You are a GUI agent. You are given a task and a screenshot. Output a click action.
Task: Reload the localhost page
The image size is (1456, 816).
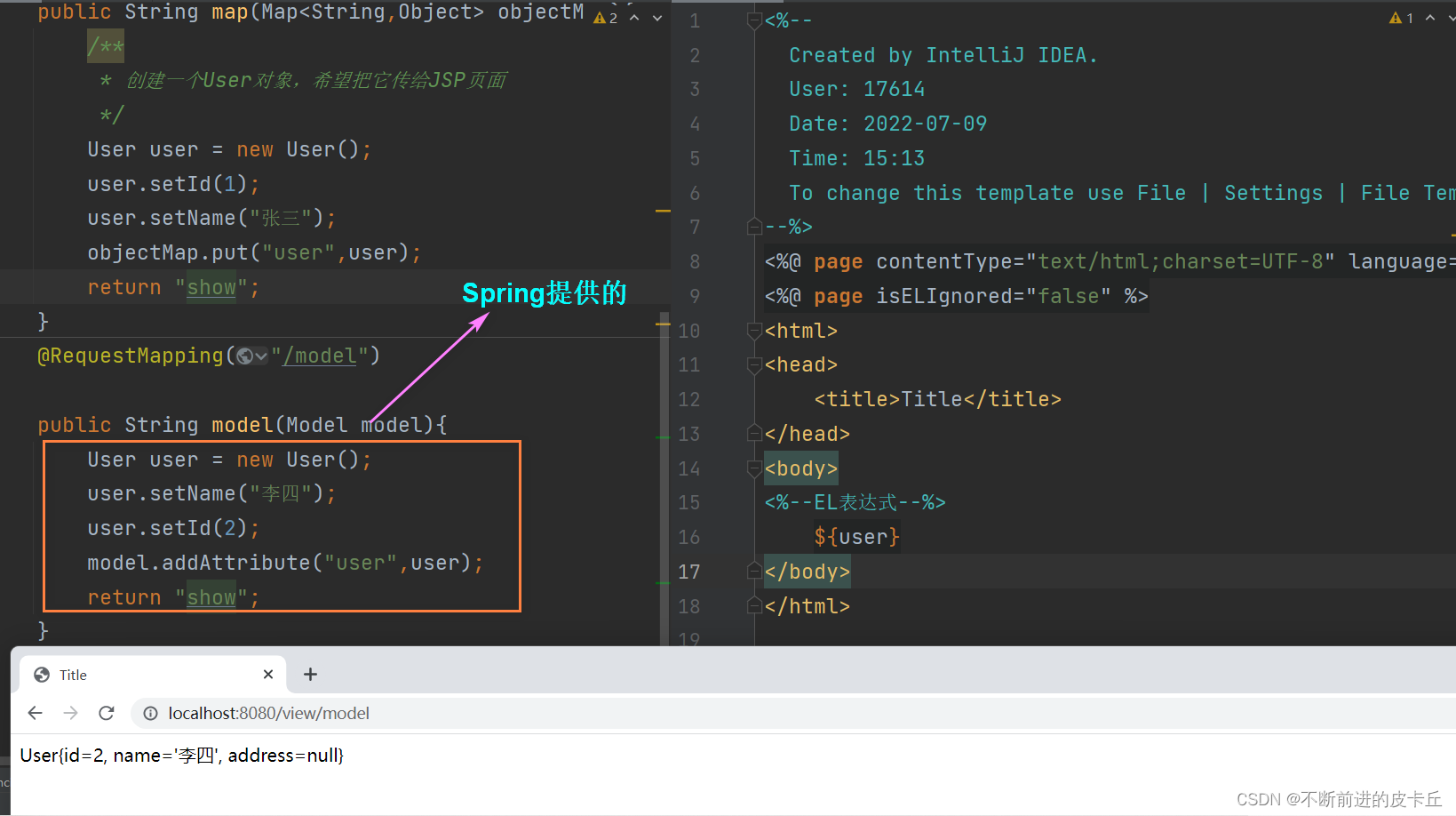click(x=107, y=713)
